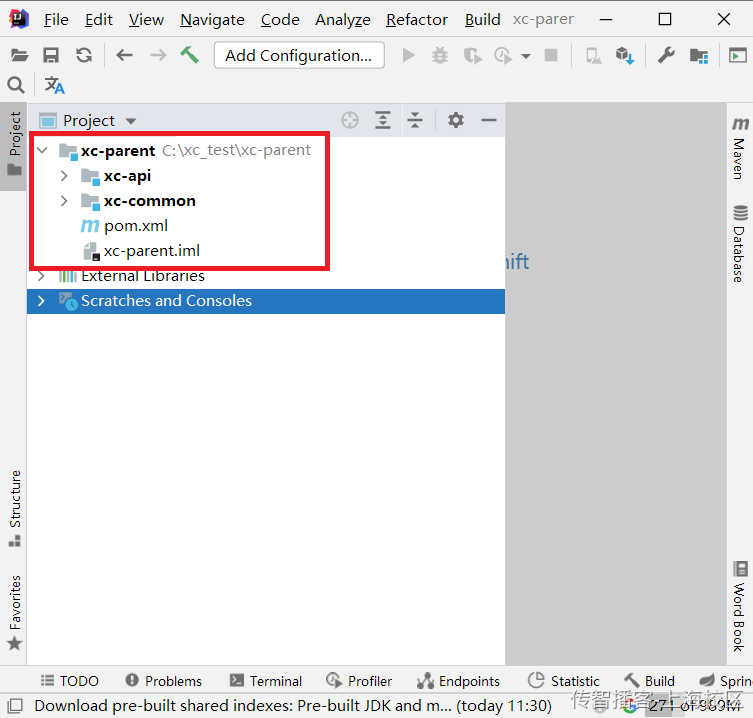Select the xc-common folder
The image size is (753, 718).
click(x=150, y=201)
